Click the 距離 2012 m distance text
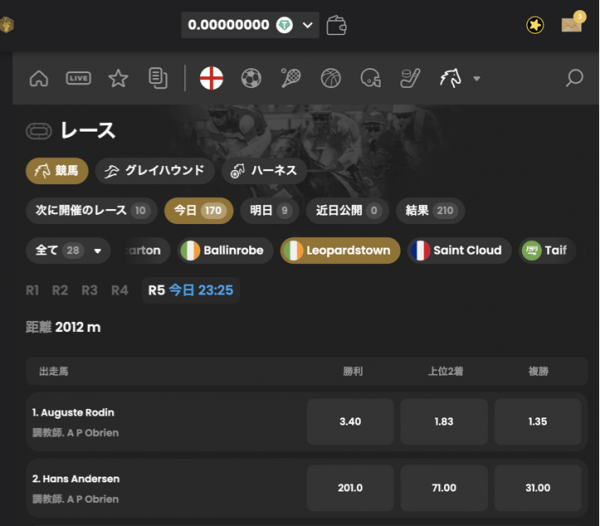 click(63, 327)
